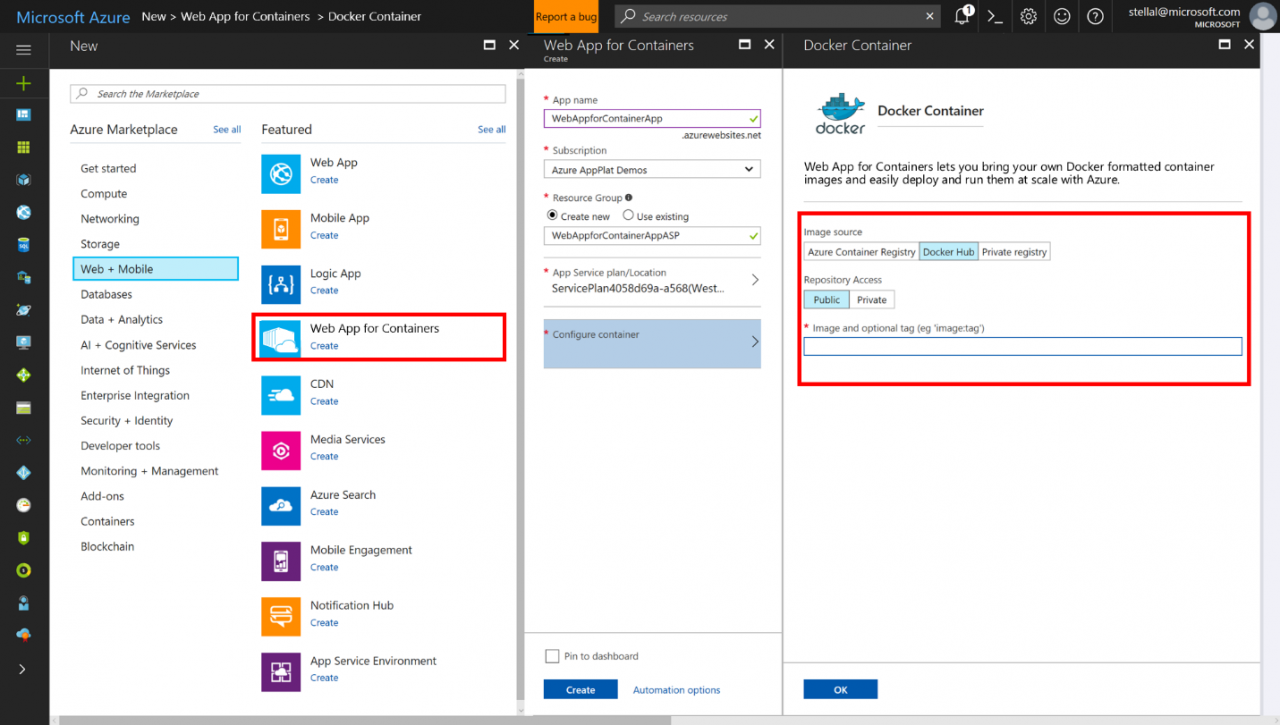Click the image and optional tag field
The width and height of the screenshot is (1280, 725).
click(1022, 346)
